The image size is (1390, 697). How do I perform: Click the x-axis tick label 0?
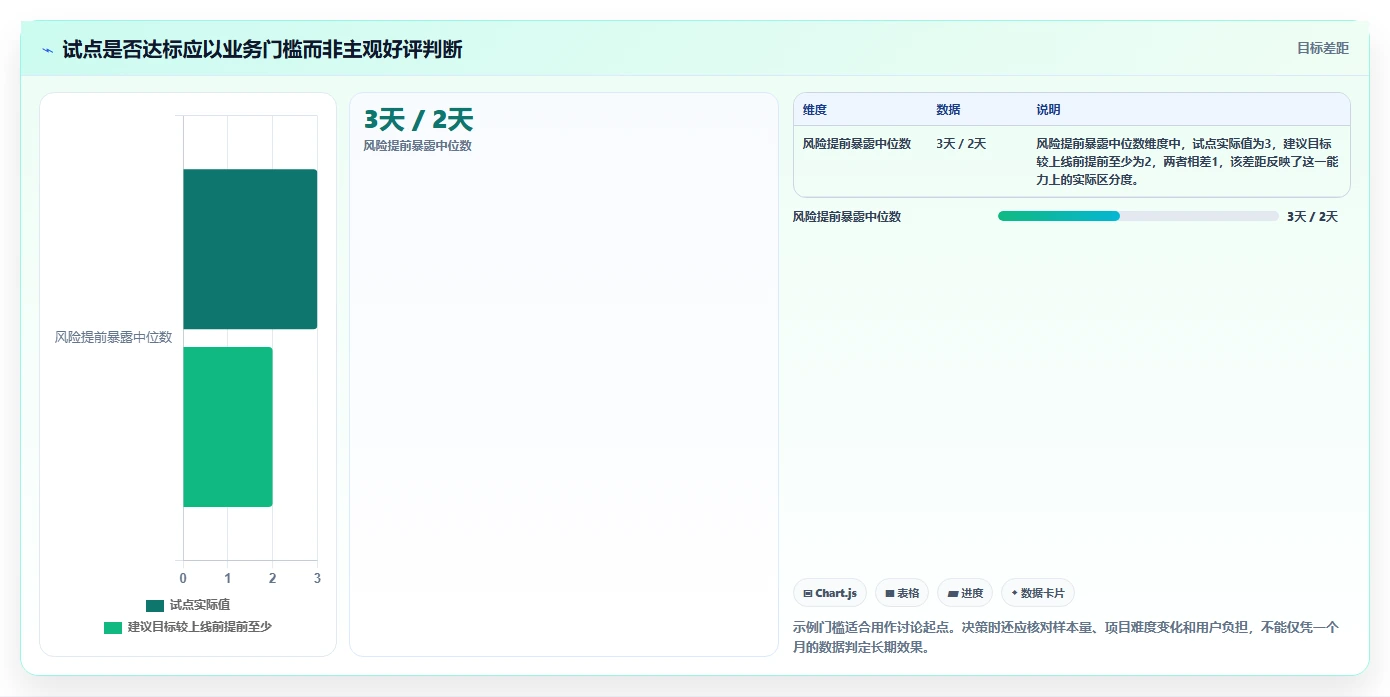point(183,579)
